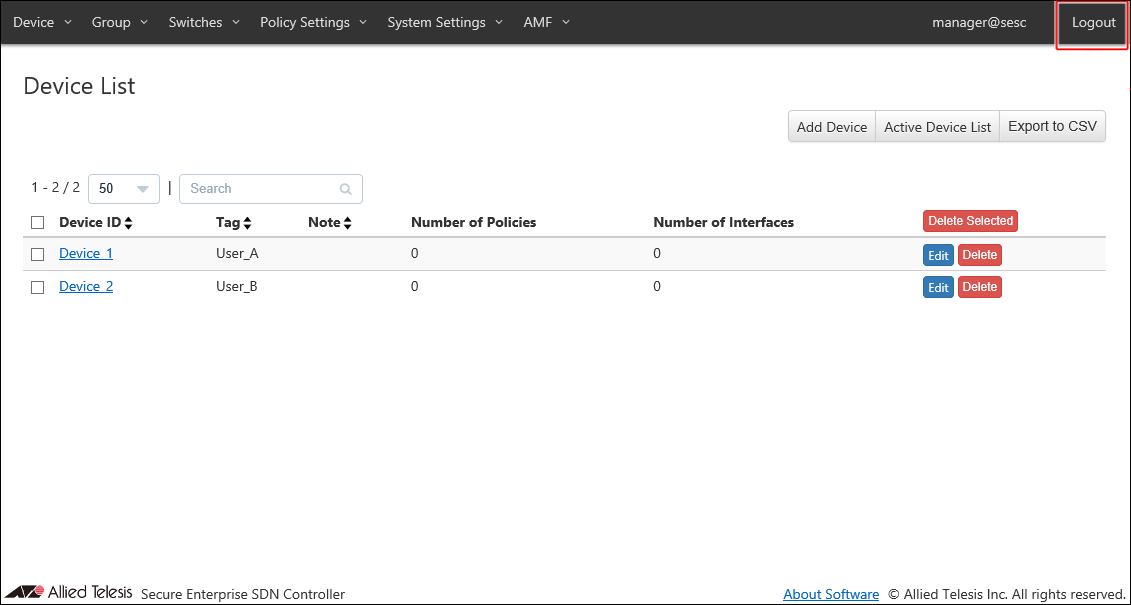Sort by Tag column arrows
This screenshot has width=1131, height=605.
(x=247, y=223)
